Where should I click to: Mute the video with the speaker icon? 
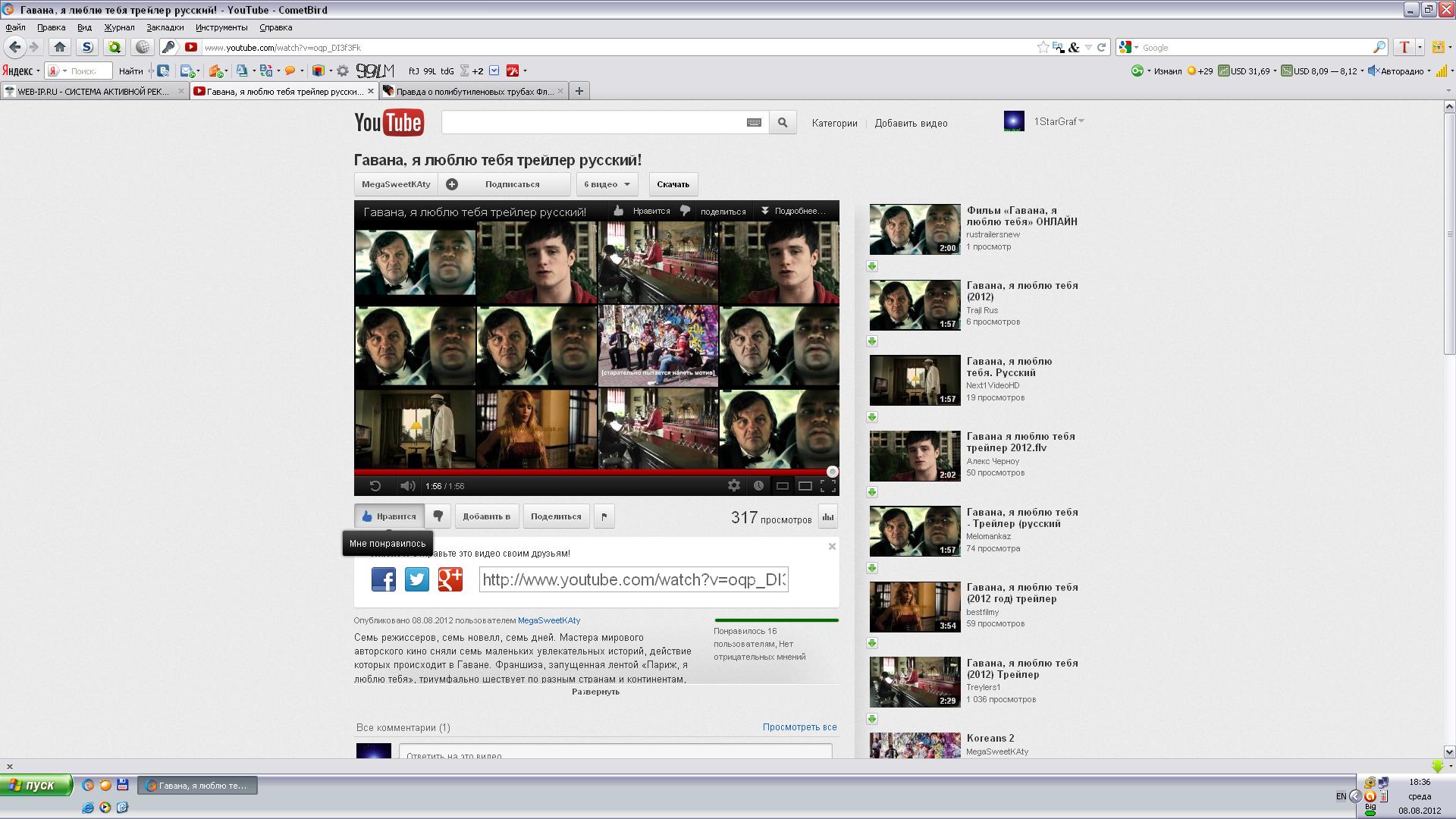click(407, 486)
